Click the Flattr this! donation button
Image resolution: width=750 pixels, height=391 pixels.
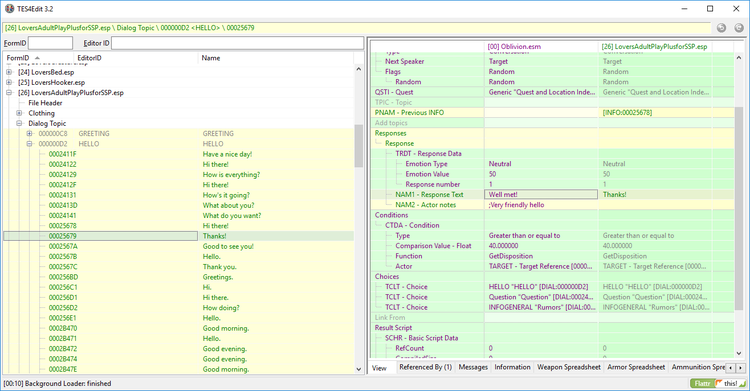718,383
